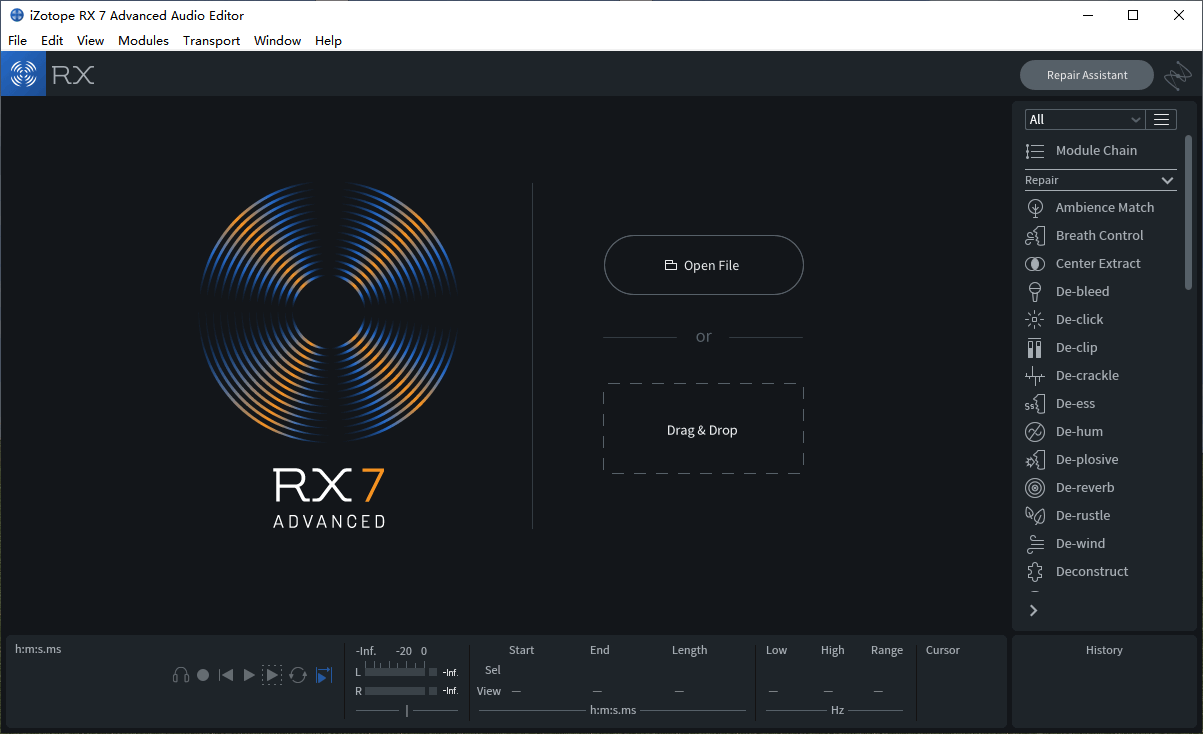Collapse the Repair category section
Viewport: 1203px width, 734px height.
(x=1167, y=181)
